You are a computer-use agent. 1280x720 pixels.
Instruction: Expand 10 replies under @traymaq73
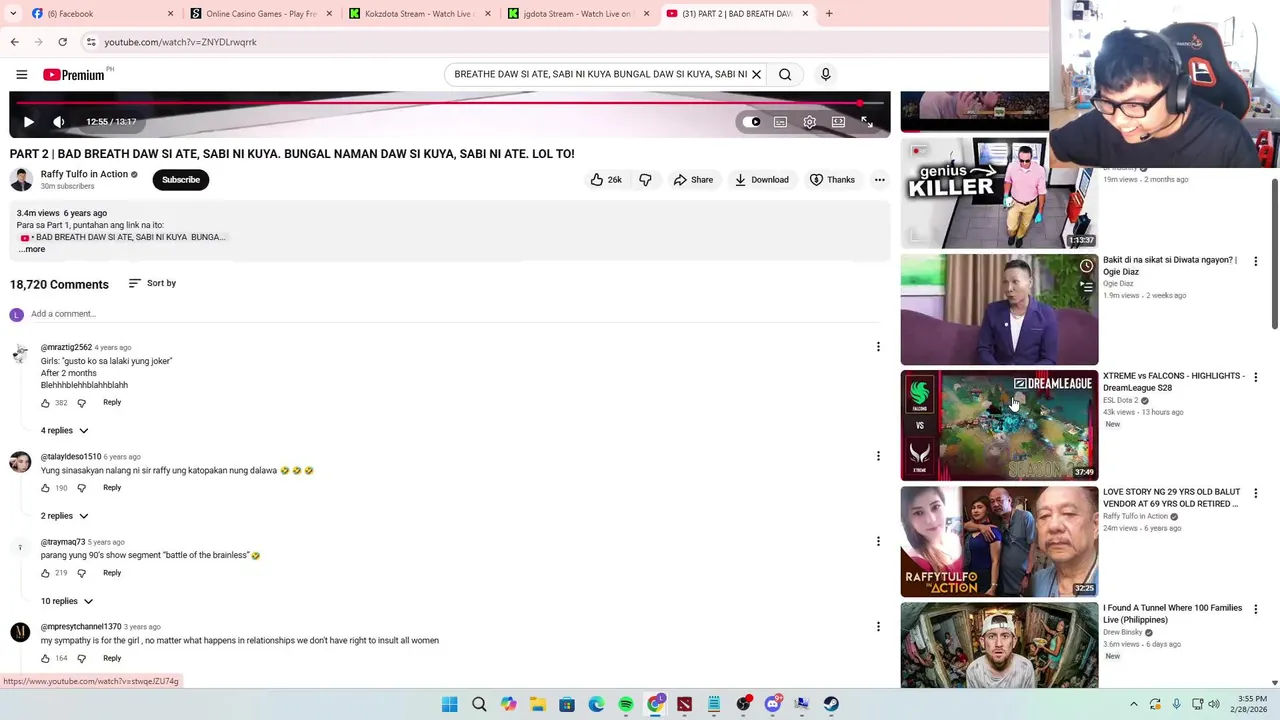coord(66,601)
